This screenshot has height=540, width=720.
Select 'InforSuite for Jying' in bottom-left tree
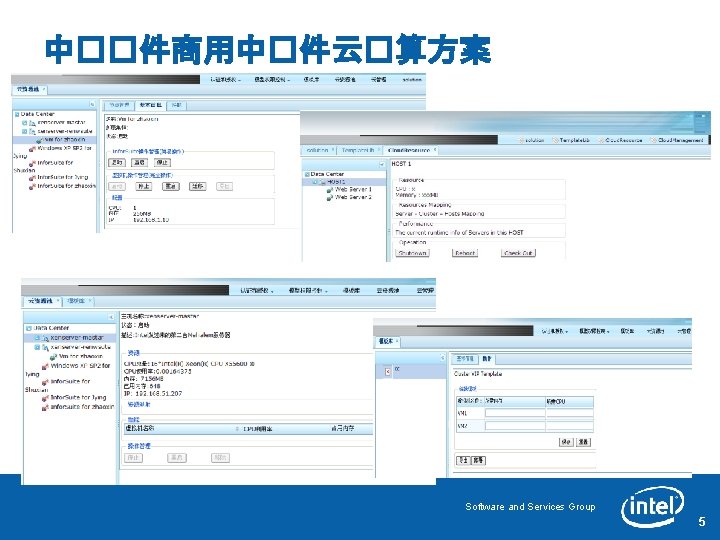78,397
